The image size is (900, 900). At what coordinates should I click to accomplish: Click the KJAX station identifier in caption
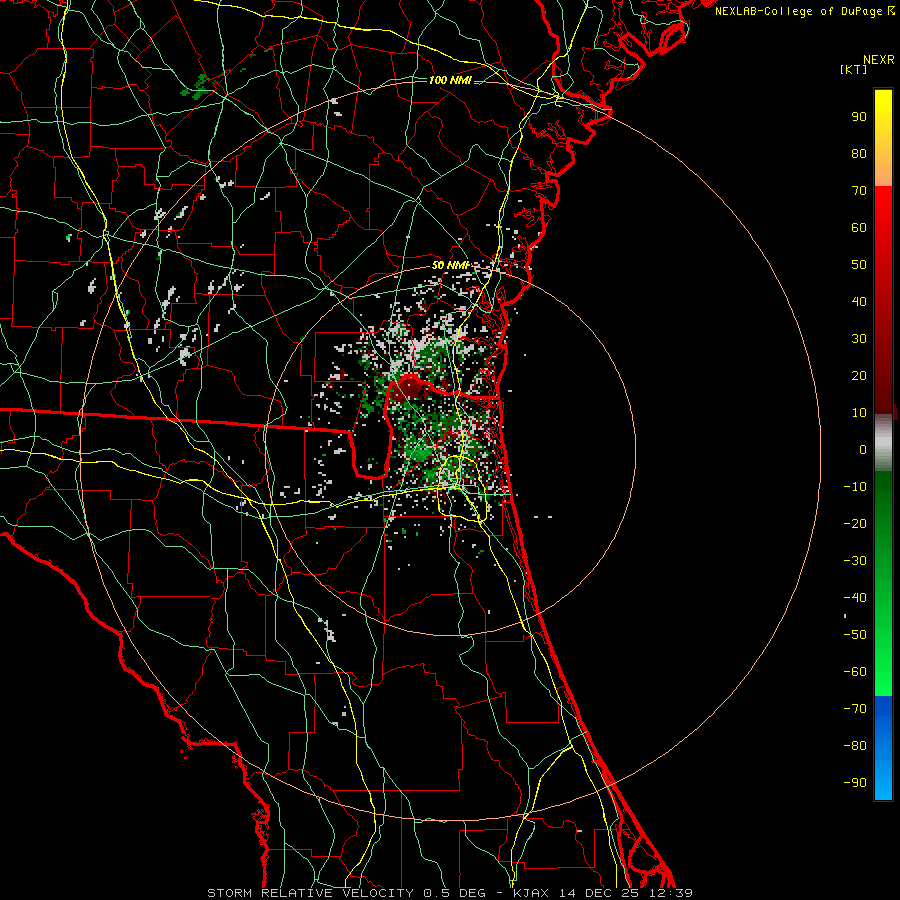[x=531, y=893]
